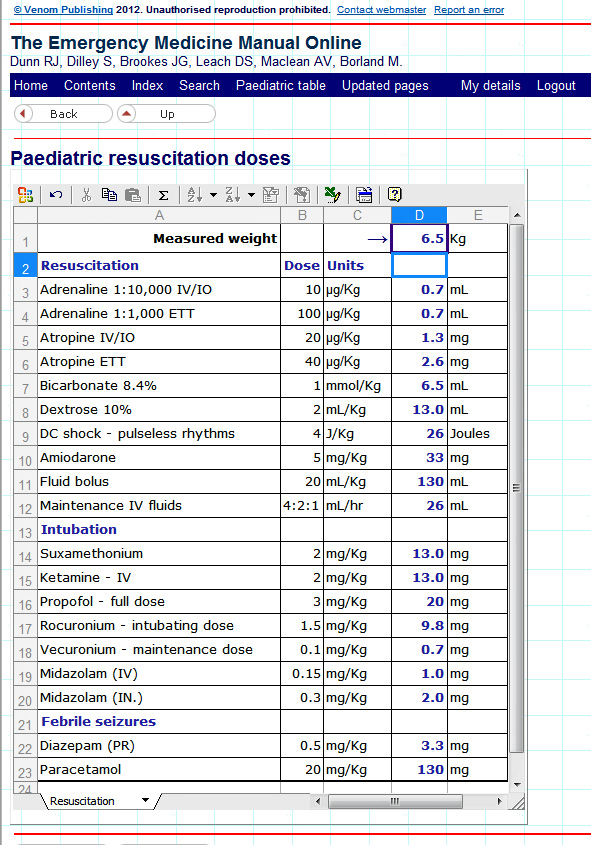This screenshot has width=591, height=845.
Task: Click the Office Web Components logo icon
Action: pos(25,195)
